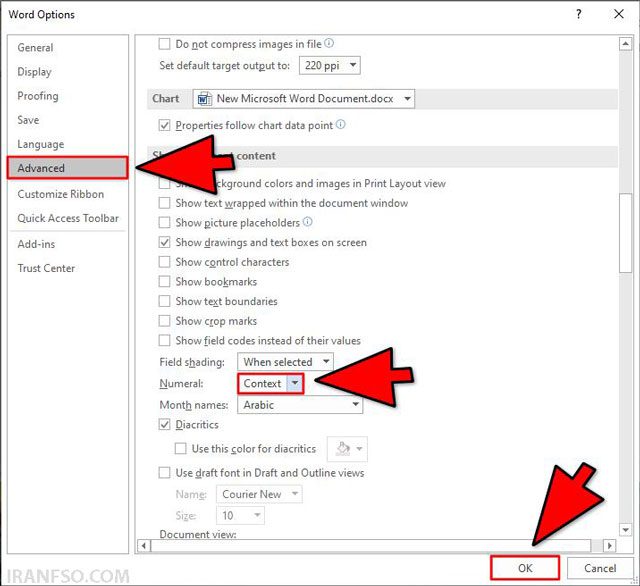Image resolution: width=640 pixels, height=586 pixels.
Task: Select the General category
Action: pos(68,47)
